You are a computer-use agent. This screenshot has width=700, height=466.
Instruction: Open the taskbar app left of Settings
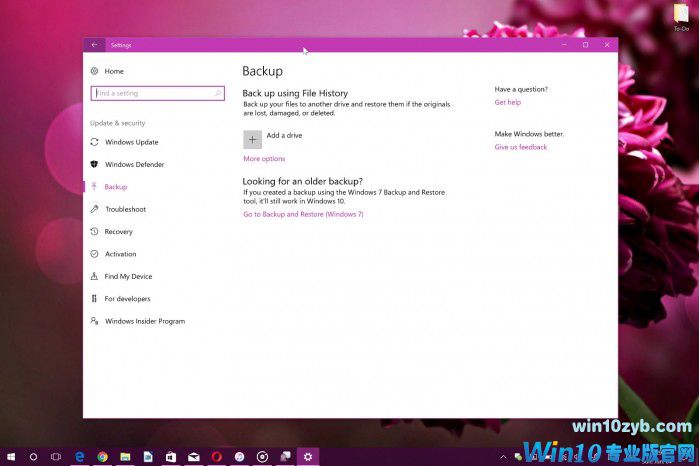pos(285,457)
